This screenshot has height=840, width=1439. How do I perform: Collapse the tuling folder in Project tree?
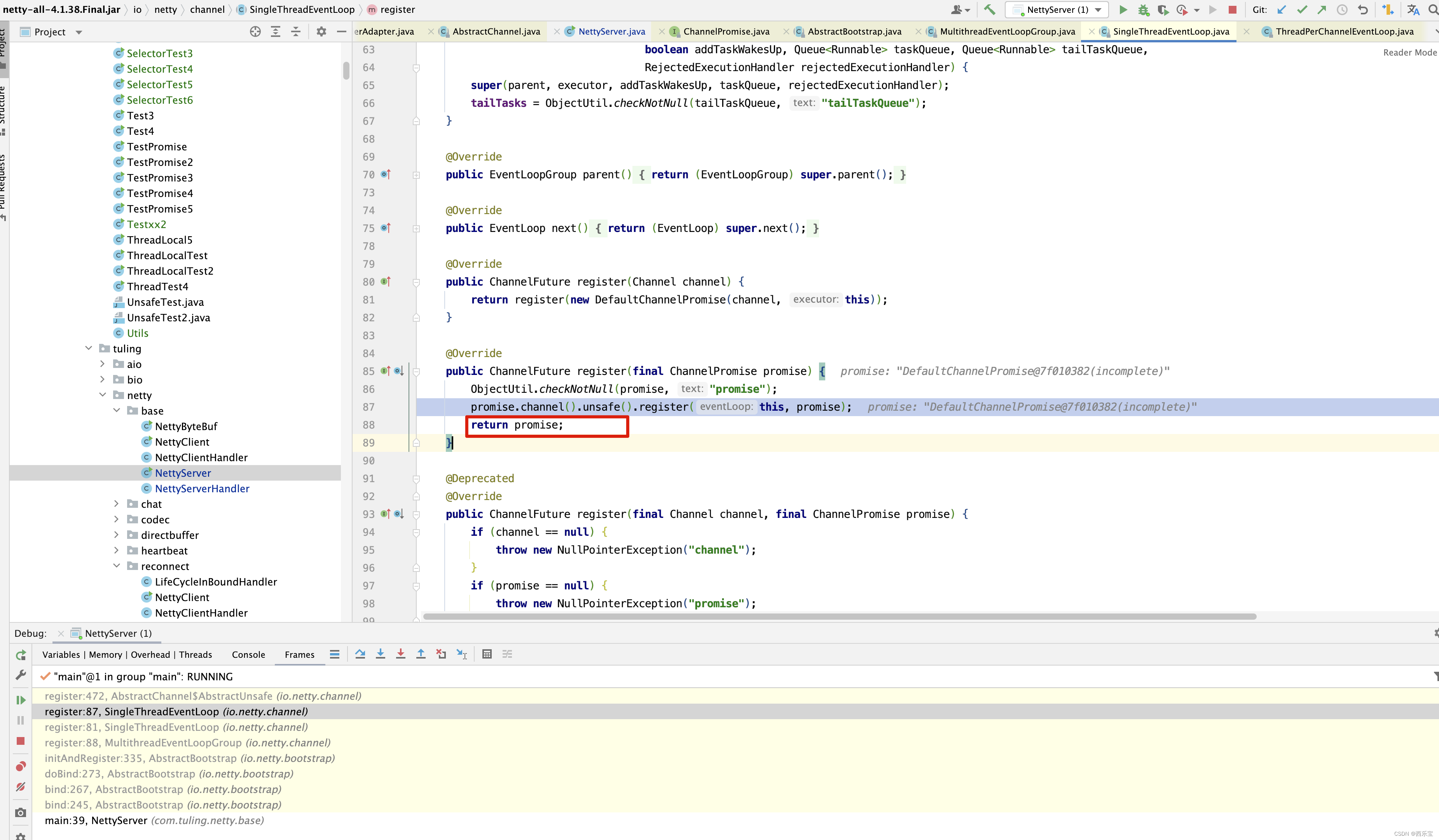[89, 348]
